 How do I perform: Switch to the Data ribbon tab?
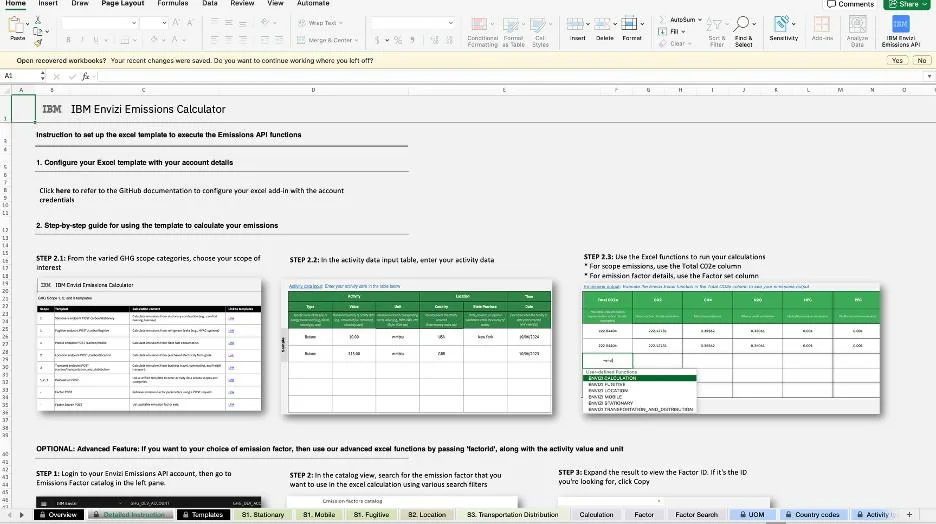pyautogui.click(x=210, y=4)
